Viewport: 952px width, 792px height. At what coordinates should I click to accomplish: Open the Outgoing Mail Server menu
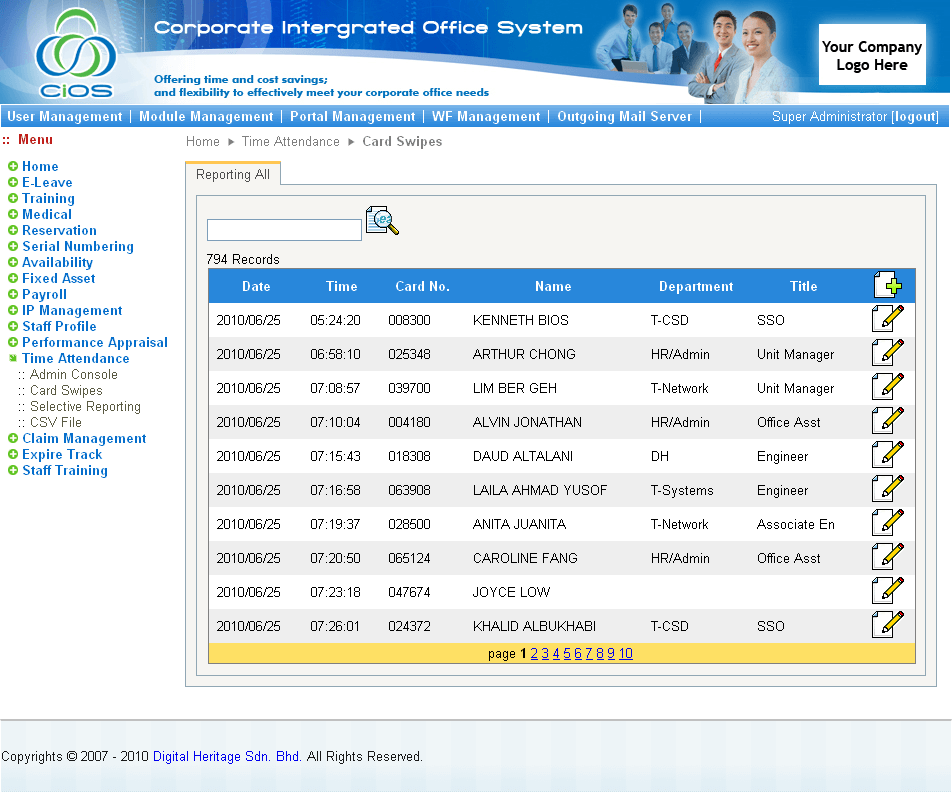pyautogui.click(x=624, y=117)
